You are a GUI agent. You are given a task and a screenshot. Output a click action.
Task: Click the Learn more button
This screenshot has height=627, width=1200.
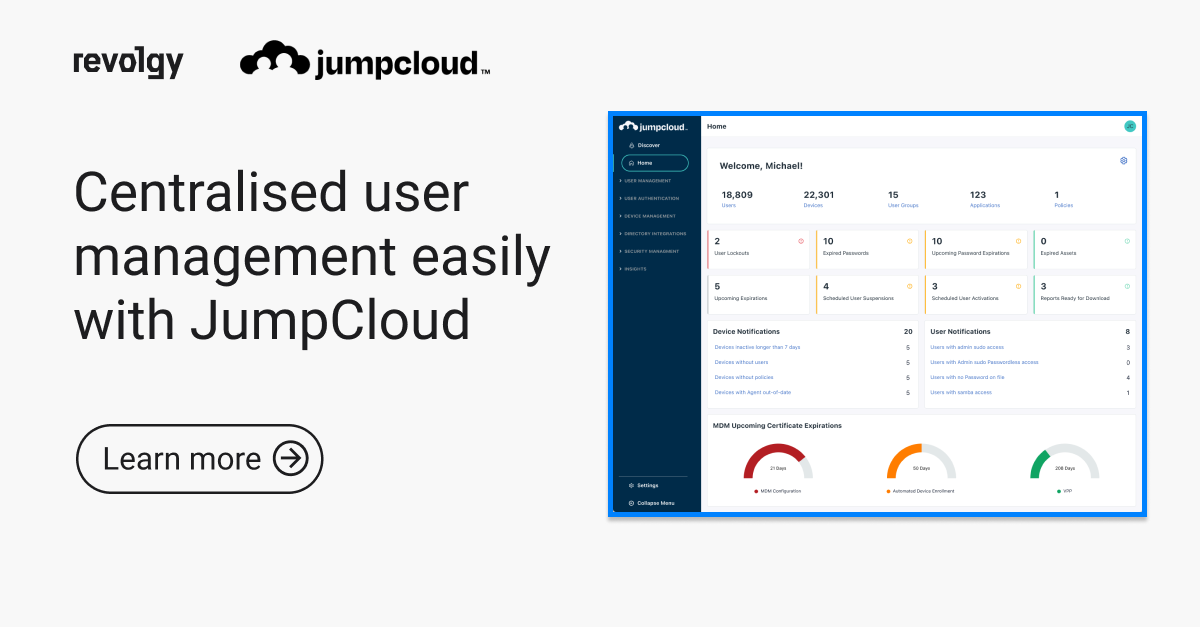pyautogui.click(x=200, y=459)
